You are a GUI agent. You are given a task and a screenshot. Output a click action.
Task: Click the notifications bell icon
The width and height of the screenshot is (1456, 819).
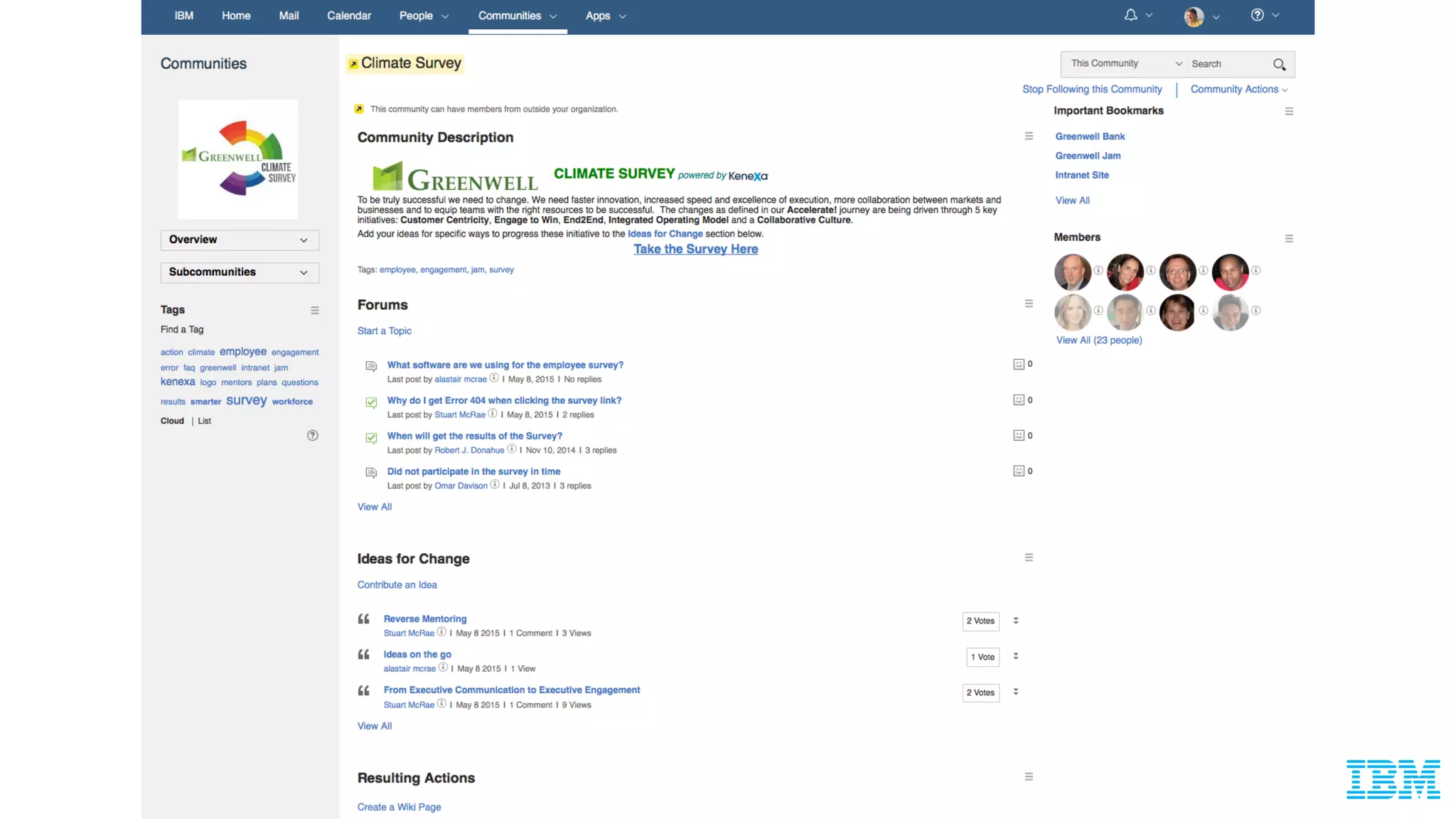click(x=1130, y=15)
